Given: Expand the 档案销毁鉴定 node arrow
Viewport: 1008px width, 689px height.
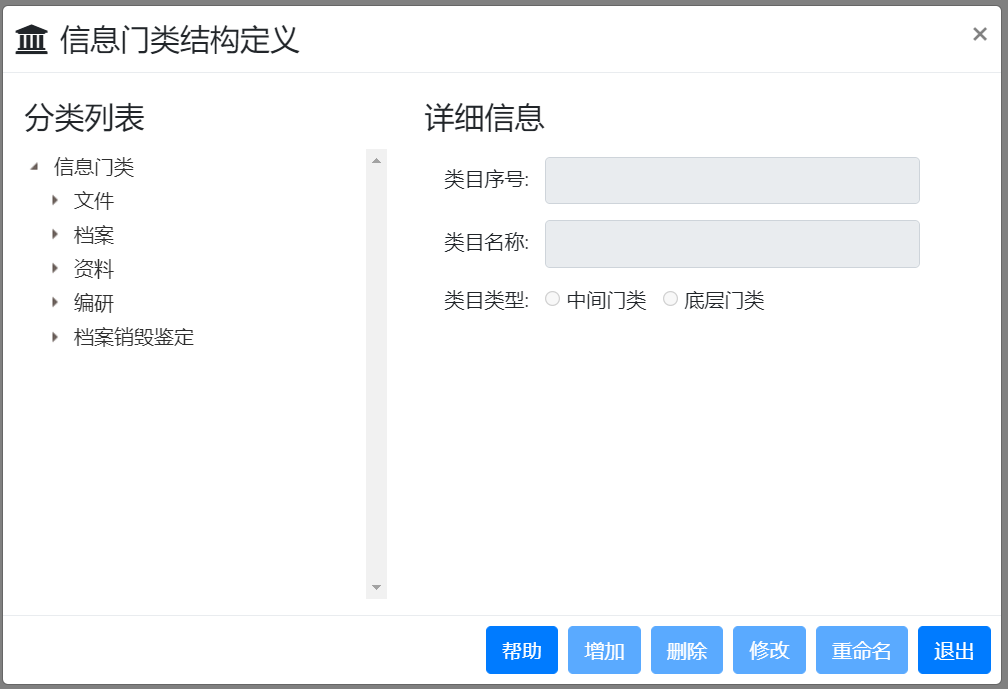Looking at the screenshot, I should pyautogui.click(x=56, y=337).
